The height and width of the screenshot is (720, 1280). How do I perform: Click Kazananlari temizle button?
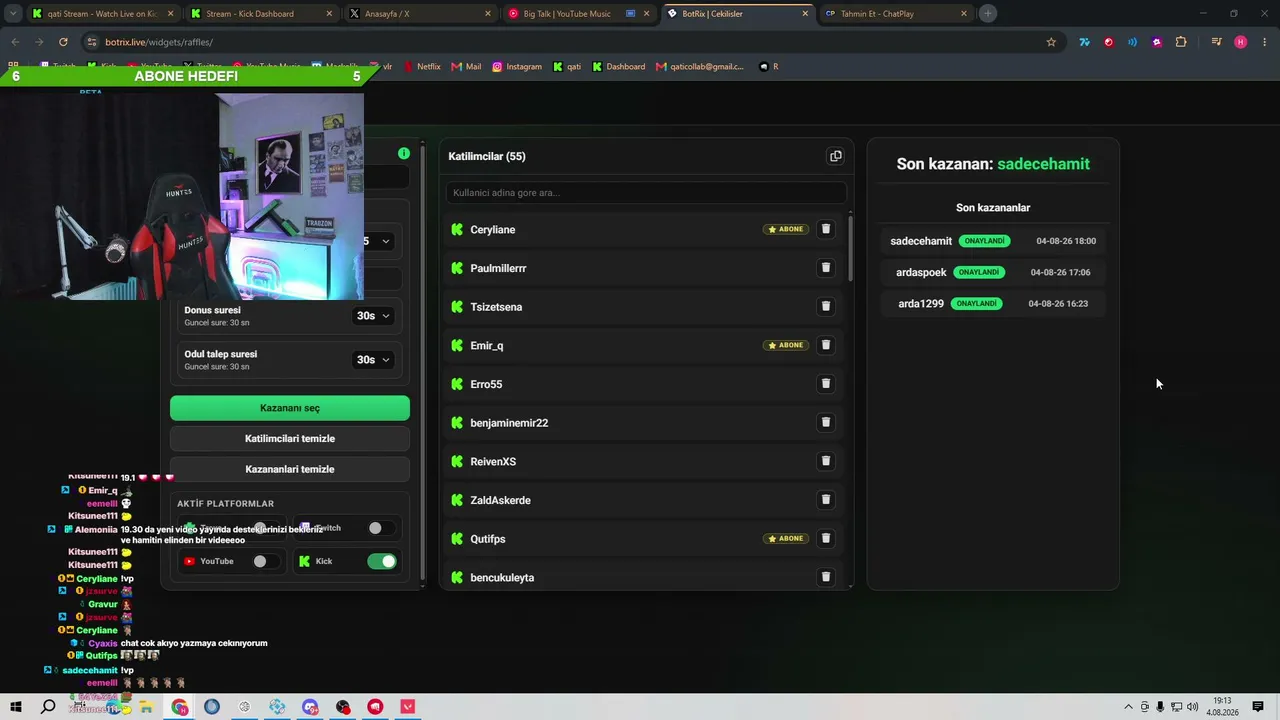[290, 469]
